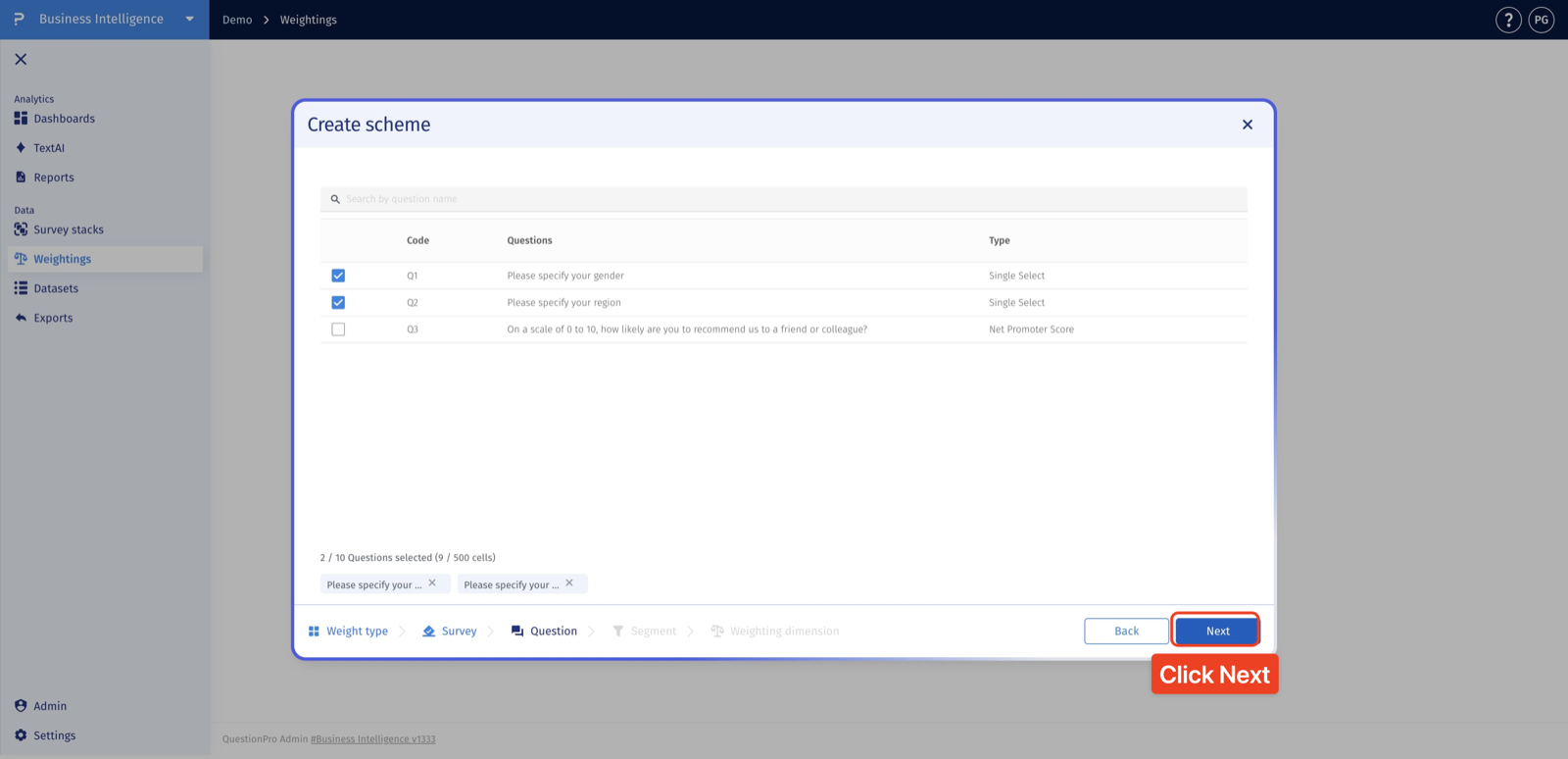Screen dimensions: 1568x759
Task: Click the Code column header
Action: tap(418, 240)
